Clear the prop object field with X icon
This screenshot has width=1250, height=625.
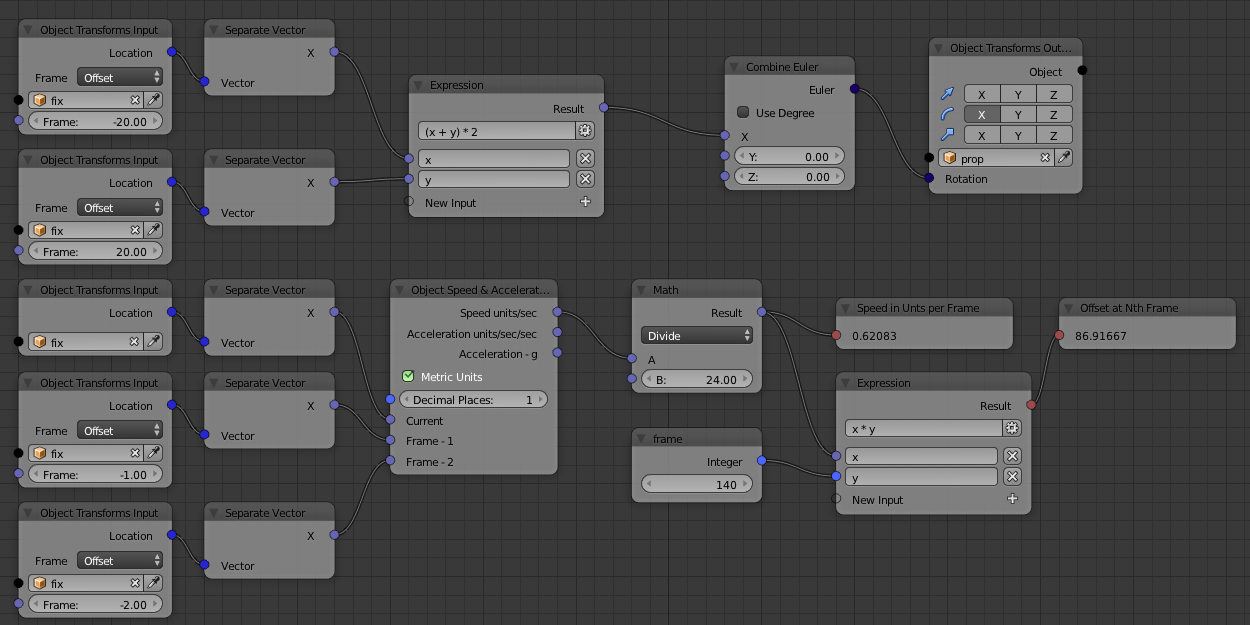[1045, 158]
